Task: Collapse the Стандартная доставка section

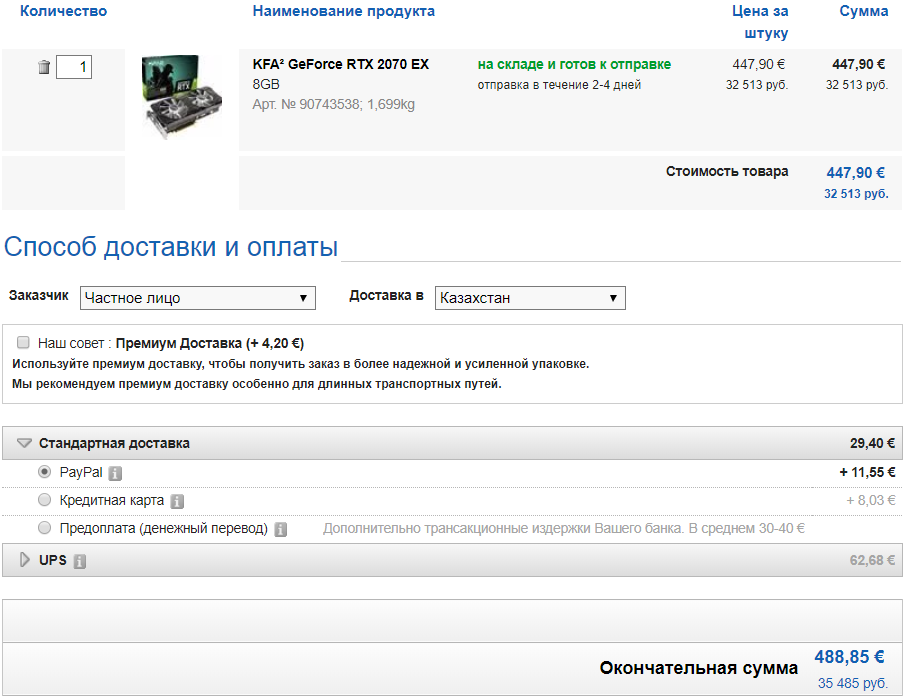Action: [24, 443]
